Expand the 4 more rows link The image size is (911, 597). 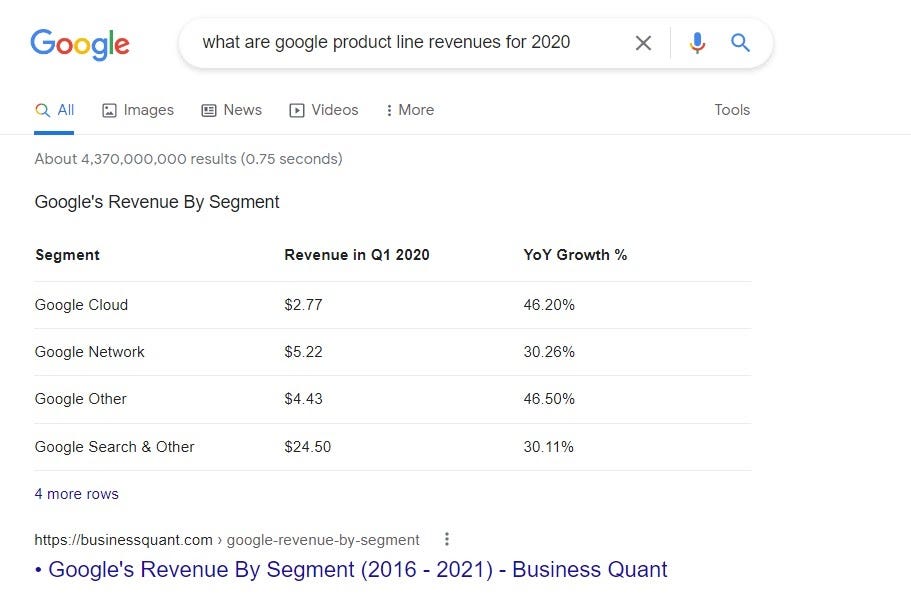pos(77,494)
